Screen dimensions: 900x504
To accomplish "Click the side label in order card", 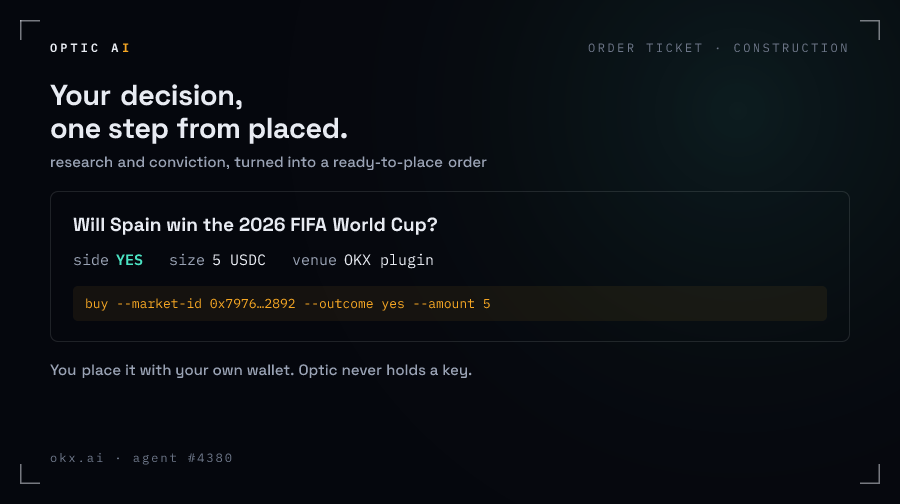I will click(x=91, y=260).
